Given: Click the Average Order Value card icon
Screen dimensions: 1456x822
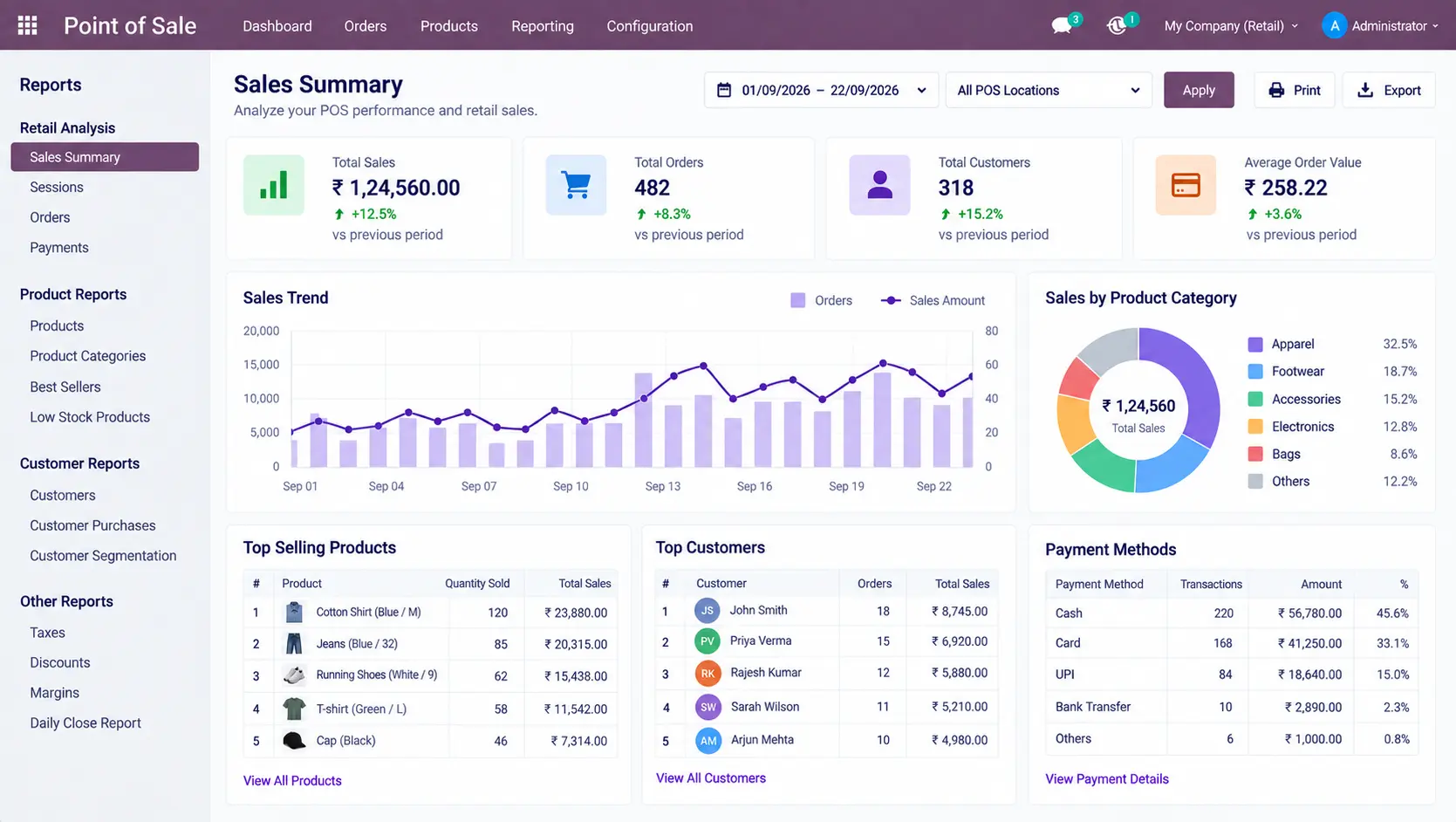Looking at the screenshot, I should pos(1186,185).
